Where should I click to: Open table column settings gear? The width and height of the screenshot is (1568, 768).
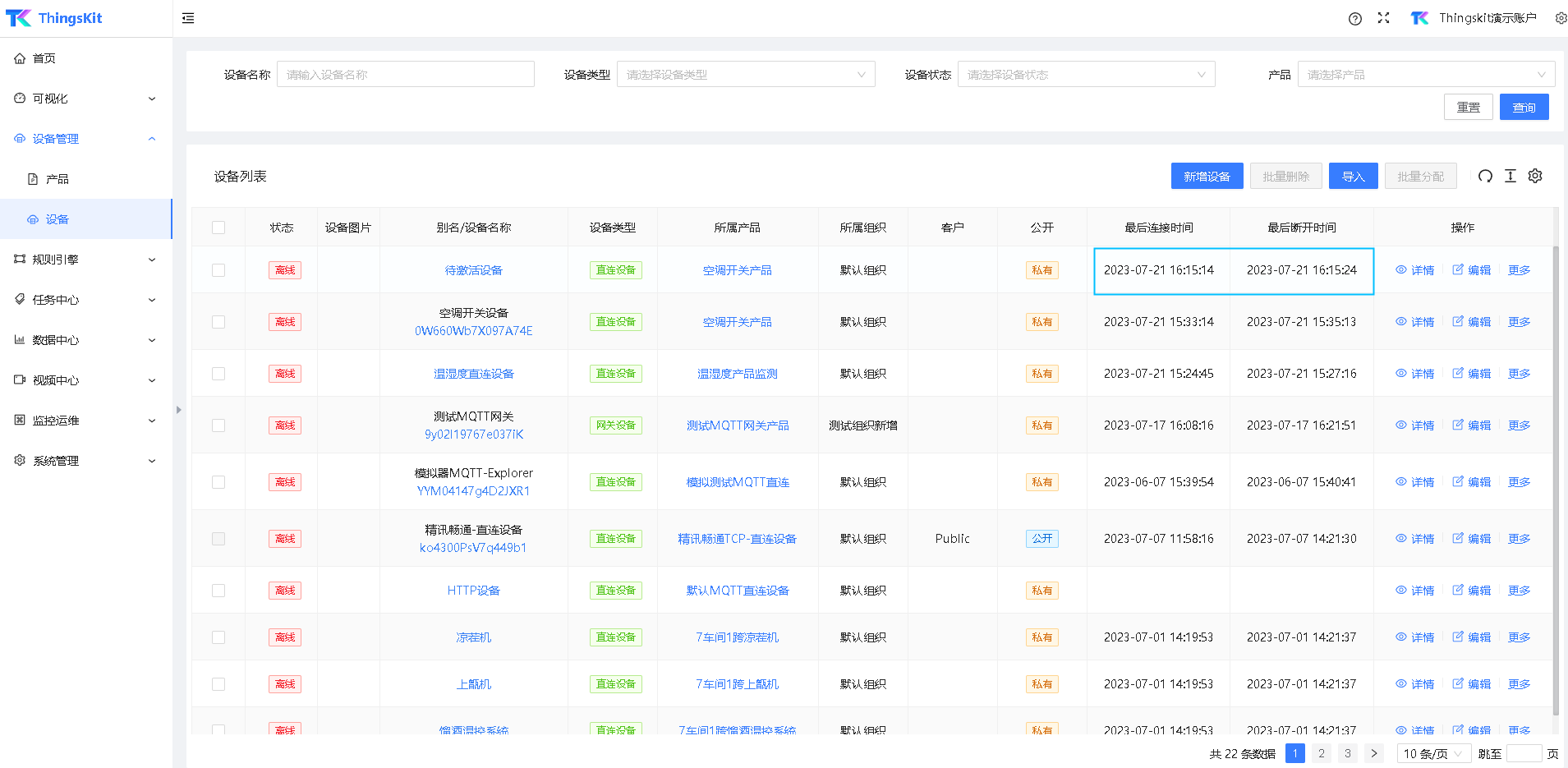1535,176
